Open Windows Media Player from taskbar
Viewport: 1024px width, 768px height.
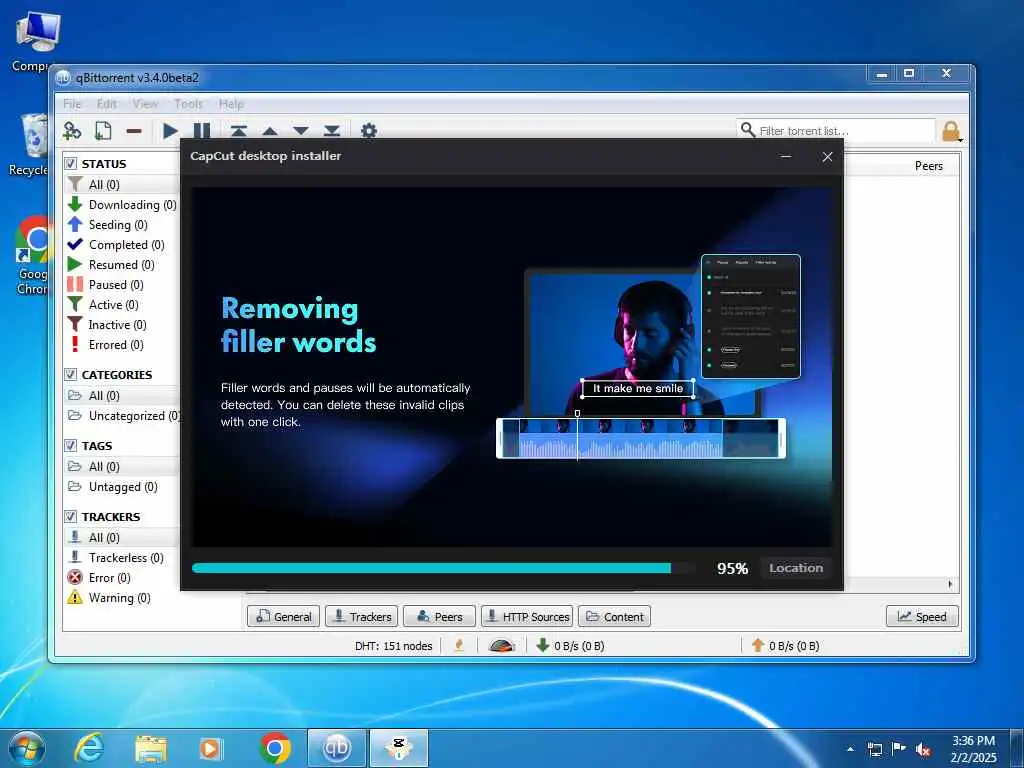pyautogui.click(x=211, y=748)
